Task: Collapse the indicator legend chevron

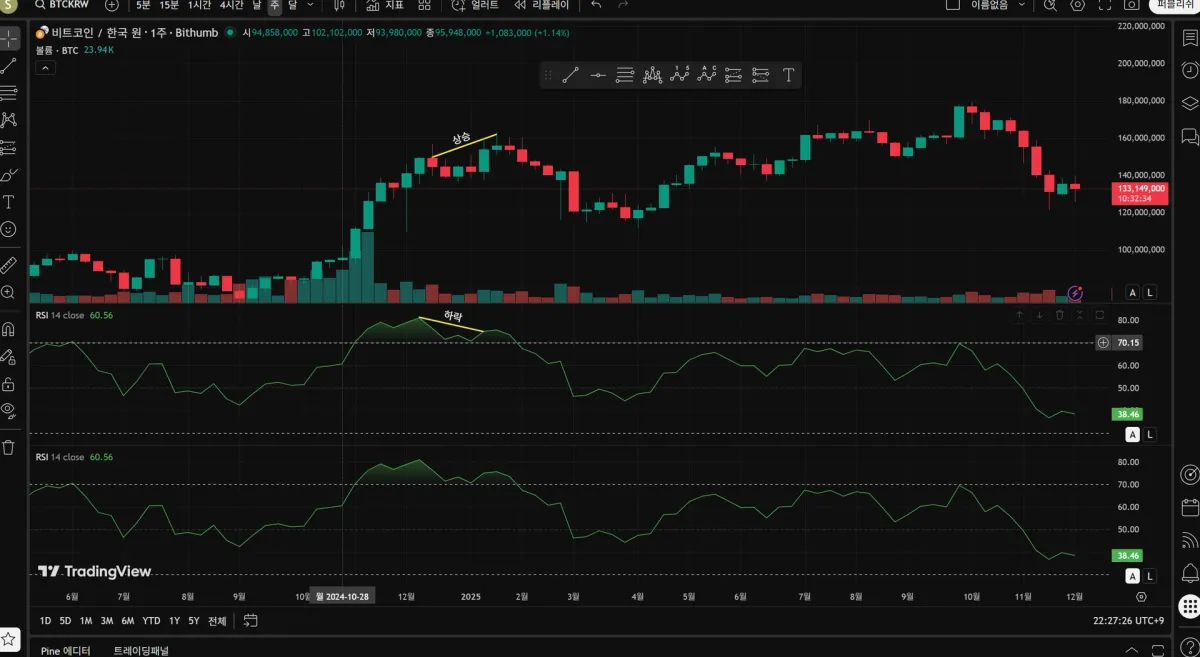Action: click(45, 68)
